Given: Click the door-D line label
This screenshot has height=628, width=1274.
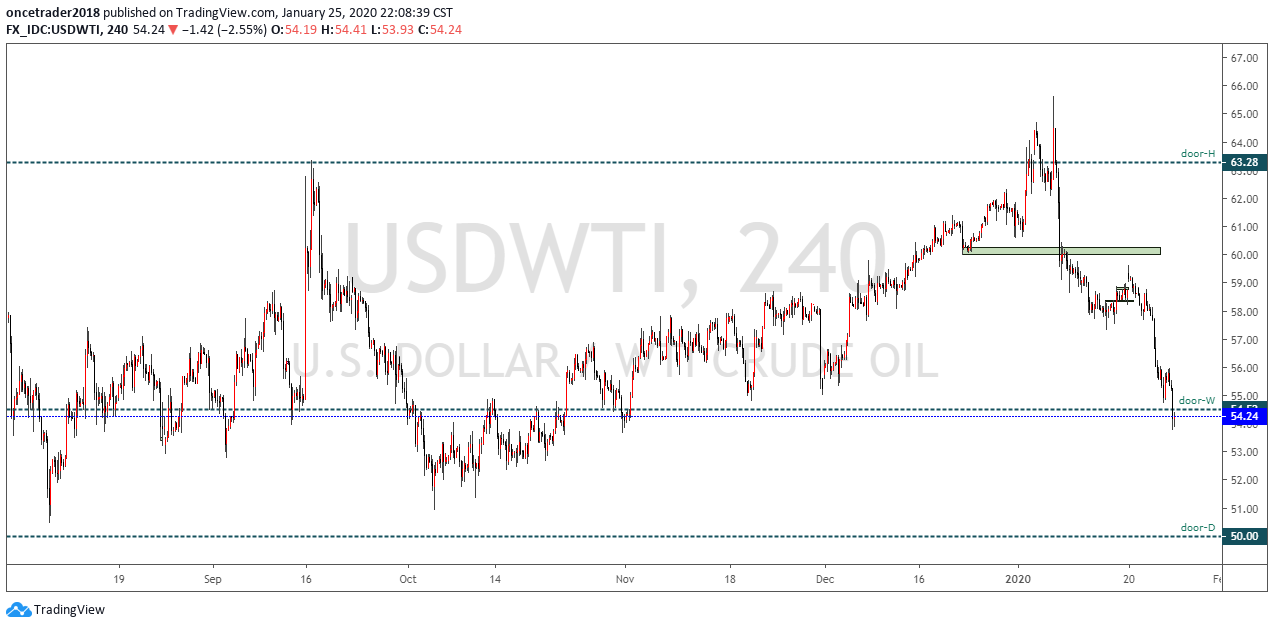Looking at the screenshot, I should (1198, 527).
